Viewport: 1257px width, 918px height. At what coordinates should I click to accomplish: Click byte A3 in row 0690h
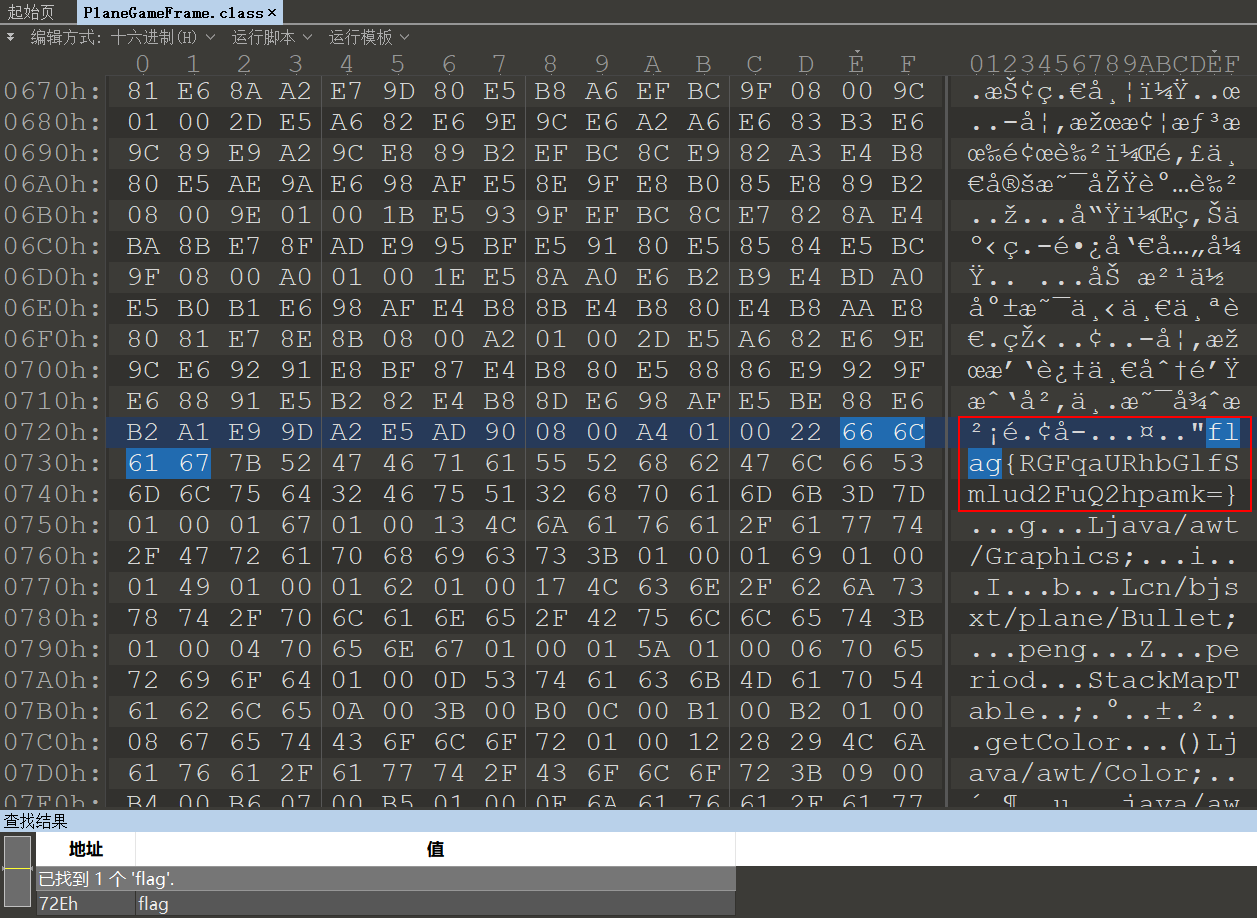click(x=805, y=154)
